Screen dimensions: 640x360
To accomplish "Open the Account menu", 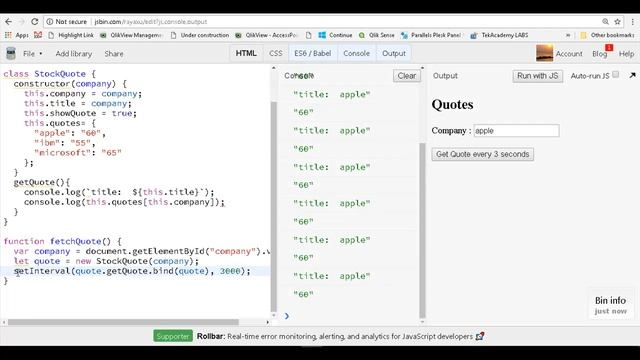I will [x=569, y=53].
